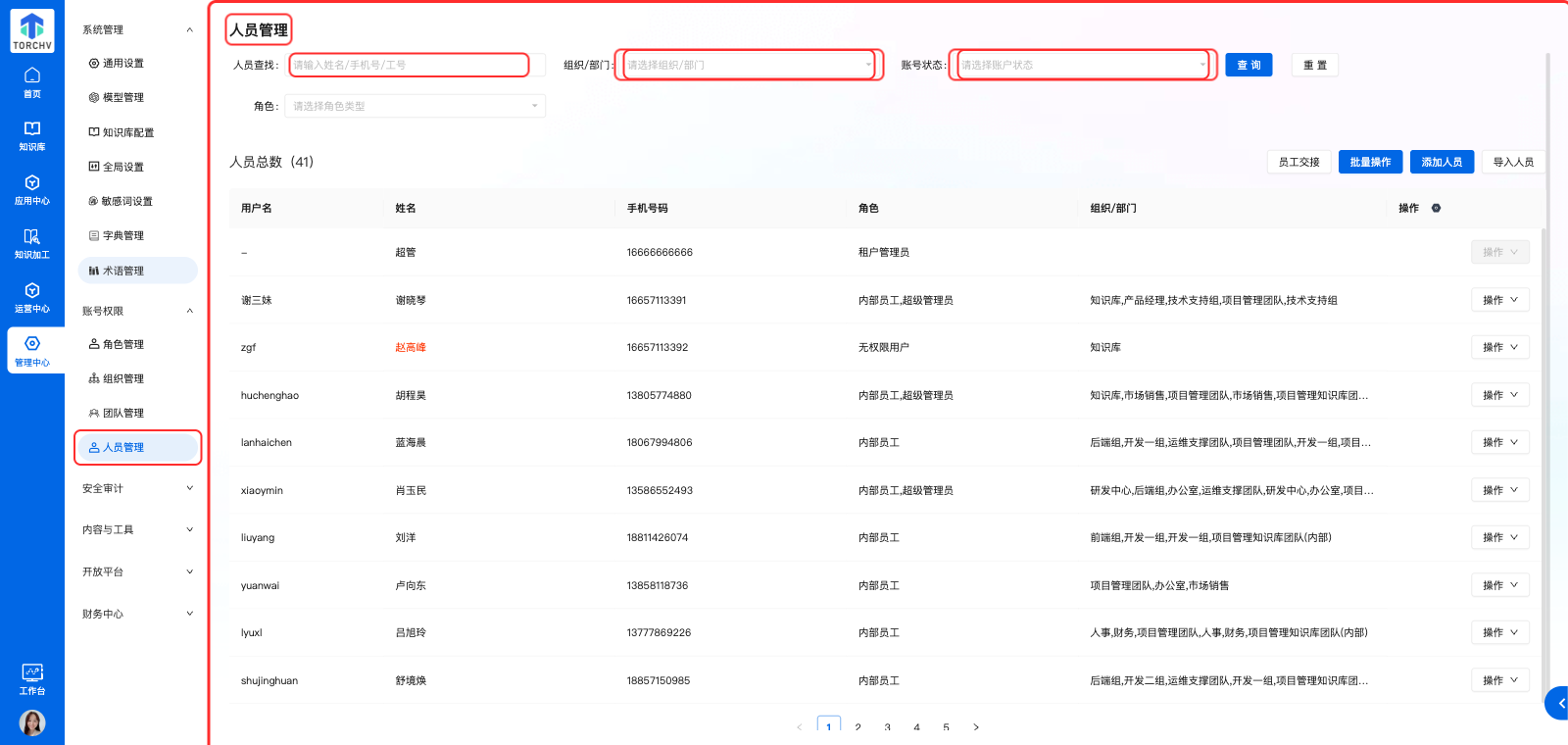Click the 导入人员 button
Screen dimensions: 1568x745
(x=1513, y=162)
